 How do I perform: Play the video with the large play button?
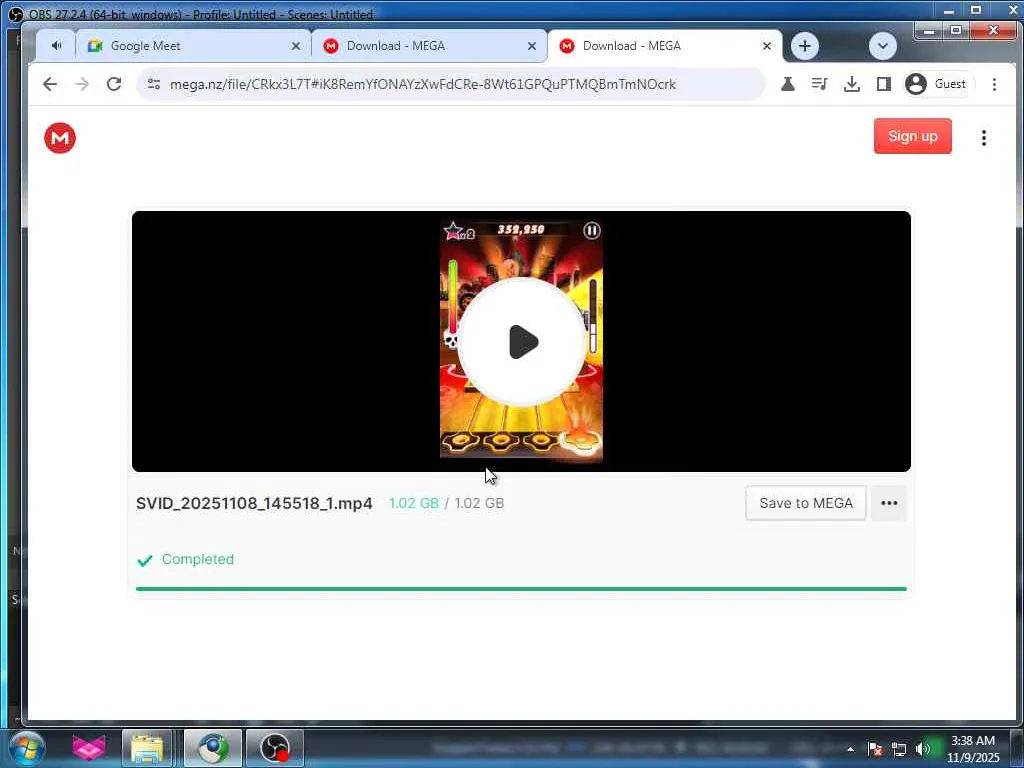coord(522,342)
